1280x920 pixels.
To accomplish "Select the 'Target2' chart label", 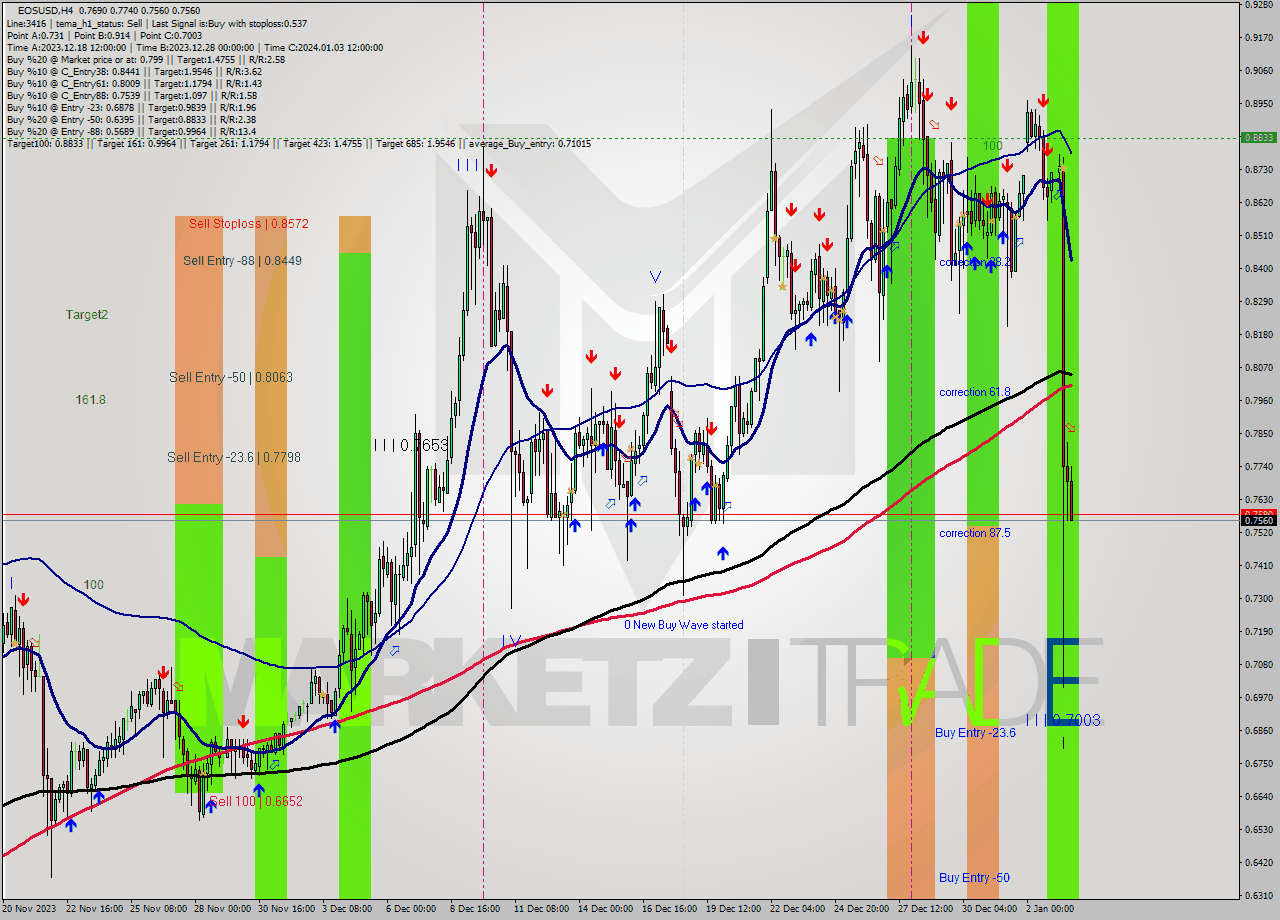I will click(x=87, y=314).
